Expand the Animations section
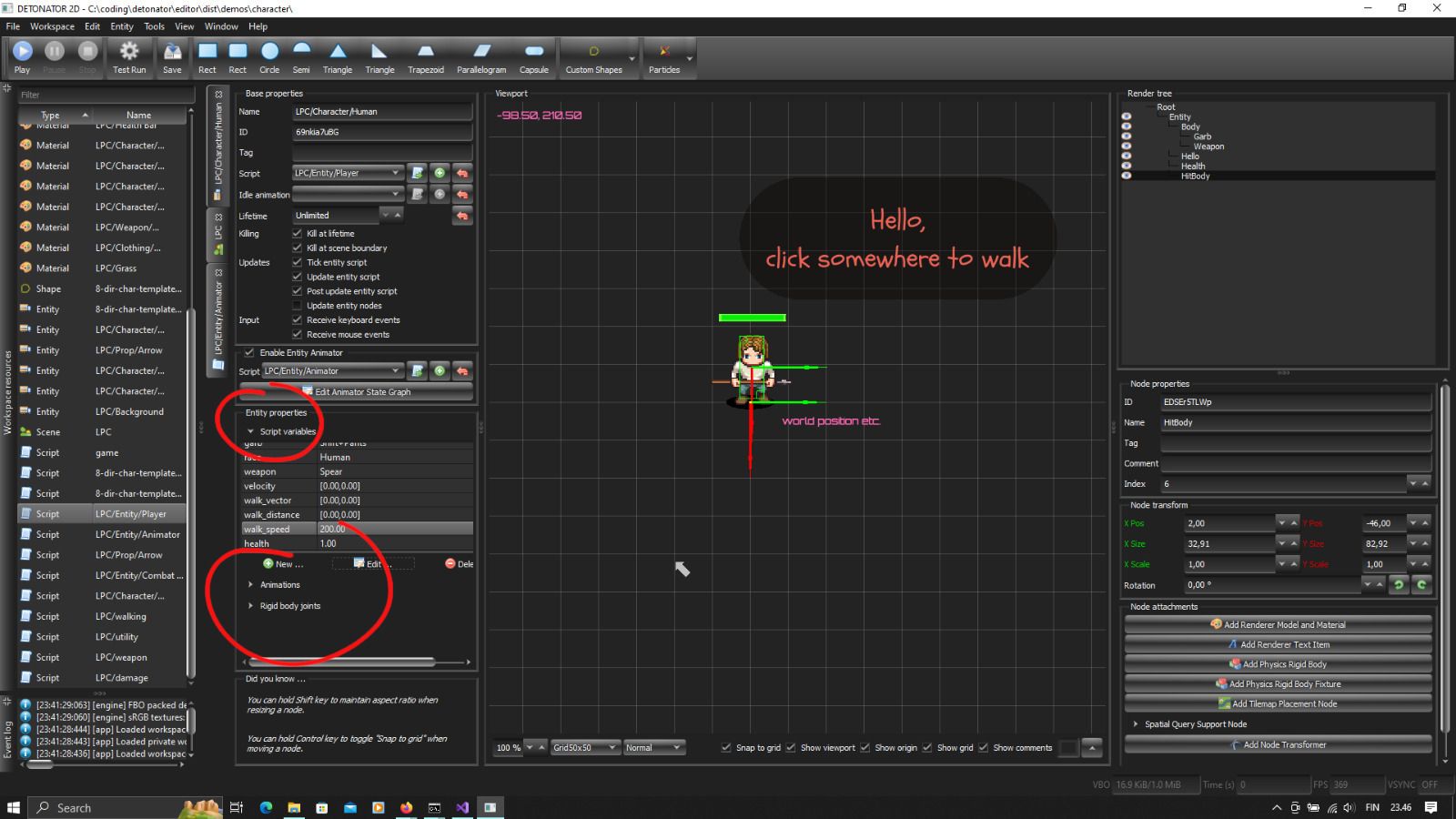The height and width of the screenshot is (819, 1456). click(x=251, y=585)
